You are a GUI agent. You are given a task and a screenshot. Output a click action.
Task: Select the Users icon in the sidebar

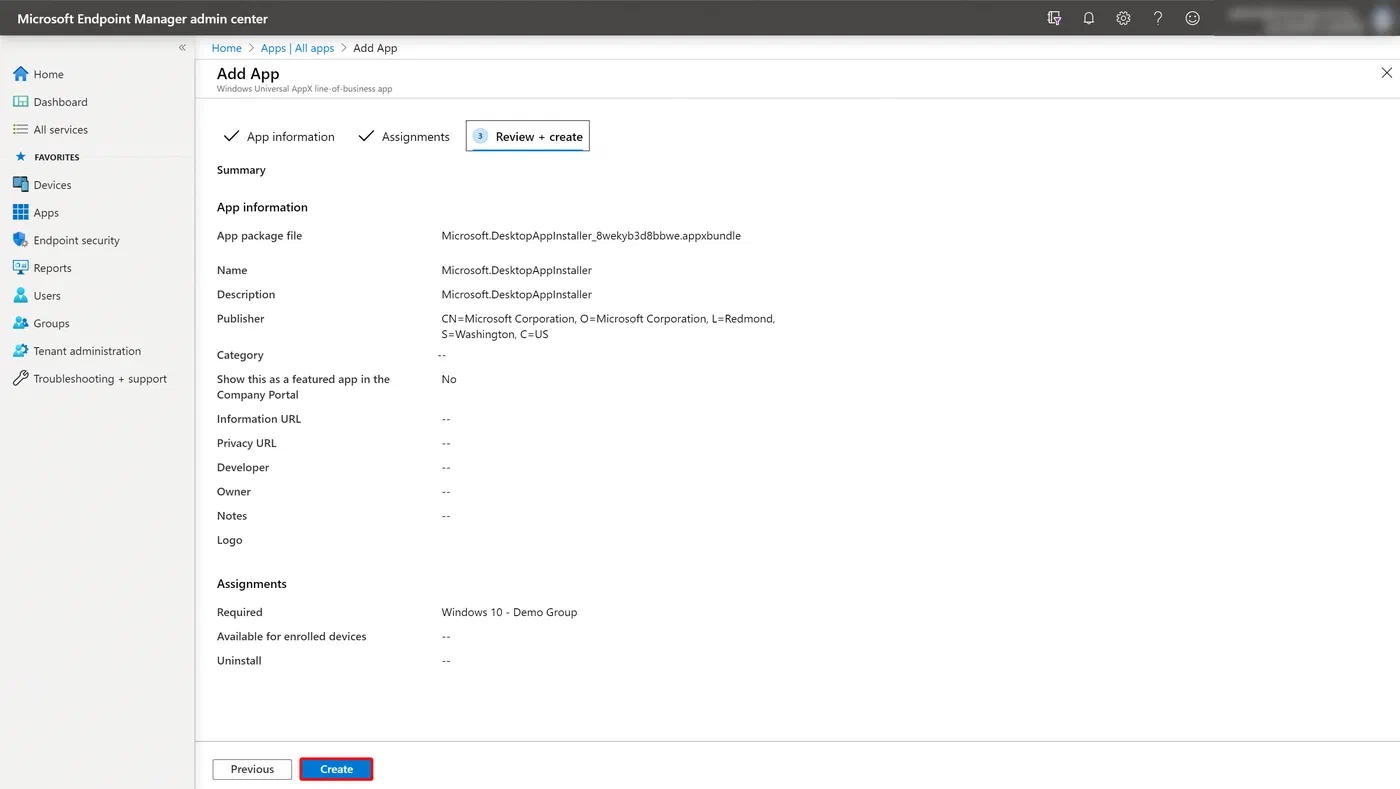(20, 296)
